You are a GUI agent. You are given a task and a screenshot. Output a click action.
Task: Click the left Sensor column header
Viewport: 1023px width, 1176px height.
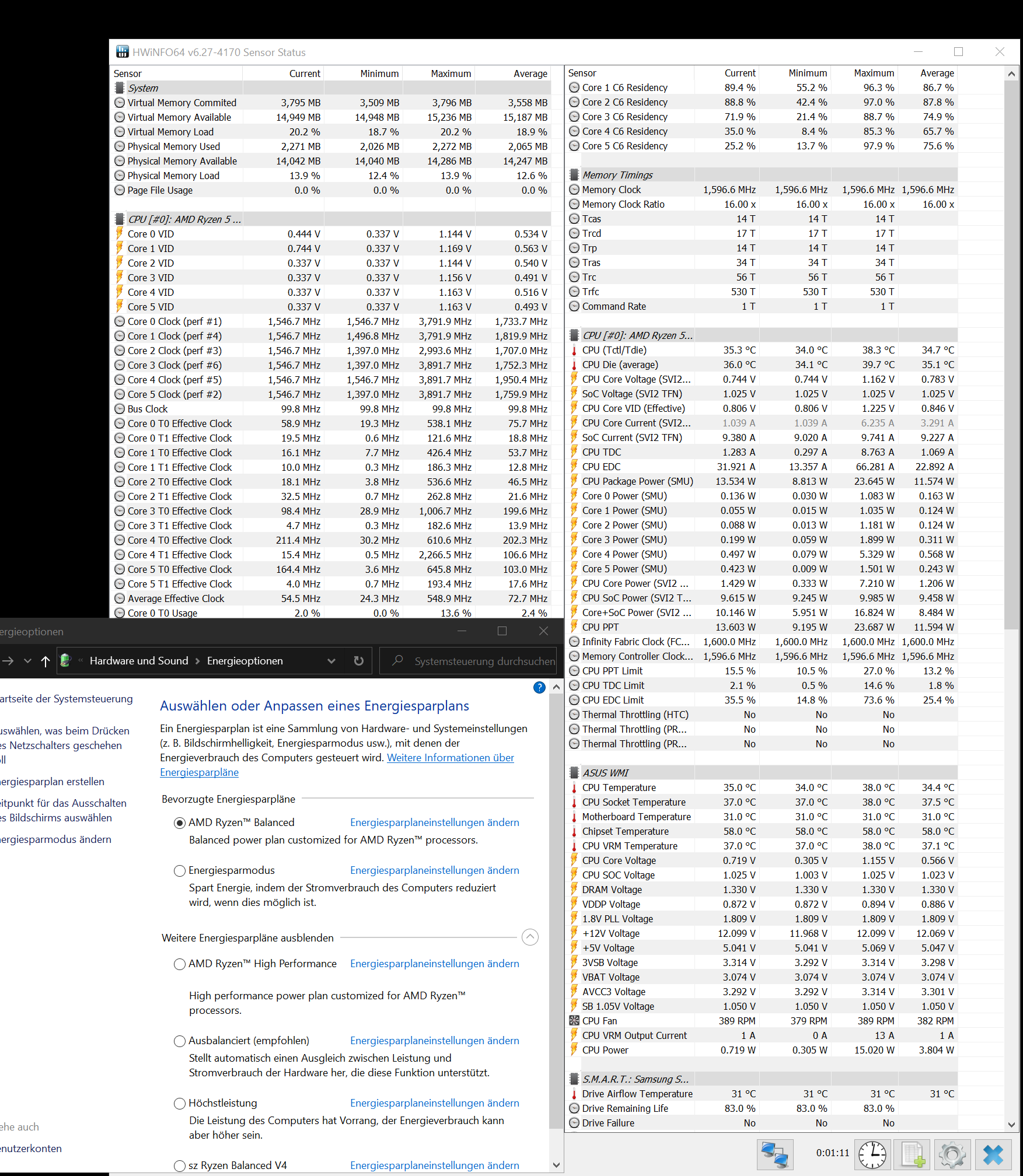[x=176, y=73]
